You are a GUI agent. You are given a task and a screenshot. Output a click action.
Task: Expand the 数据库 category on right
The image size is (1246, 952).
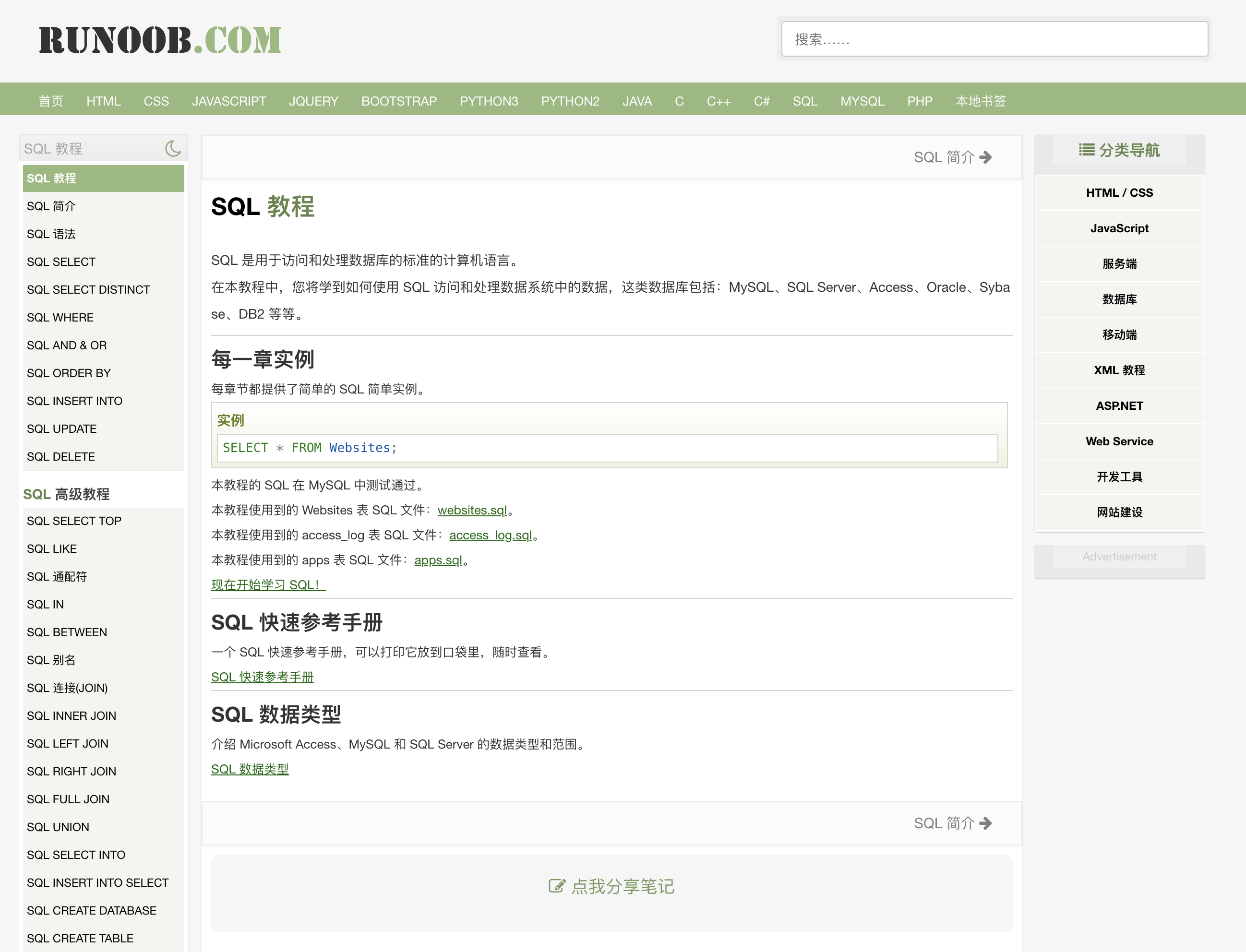click(x=1119, y=299)
